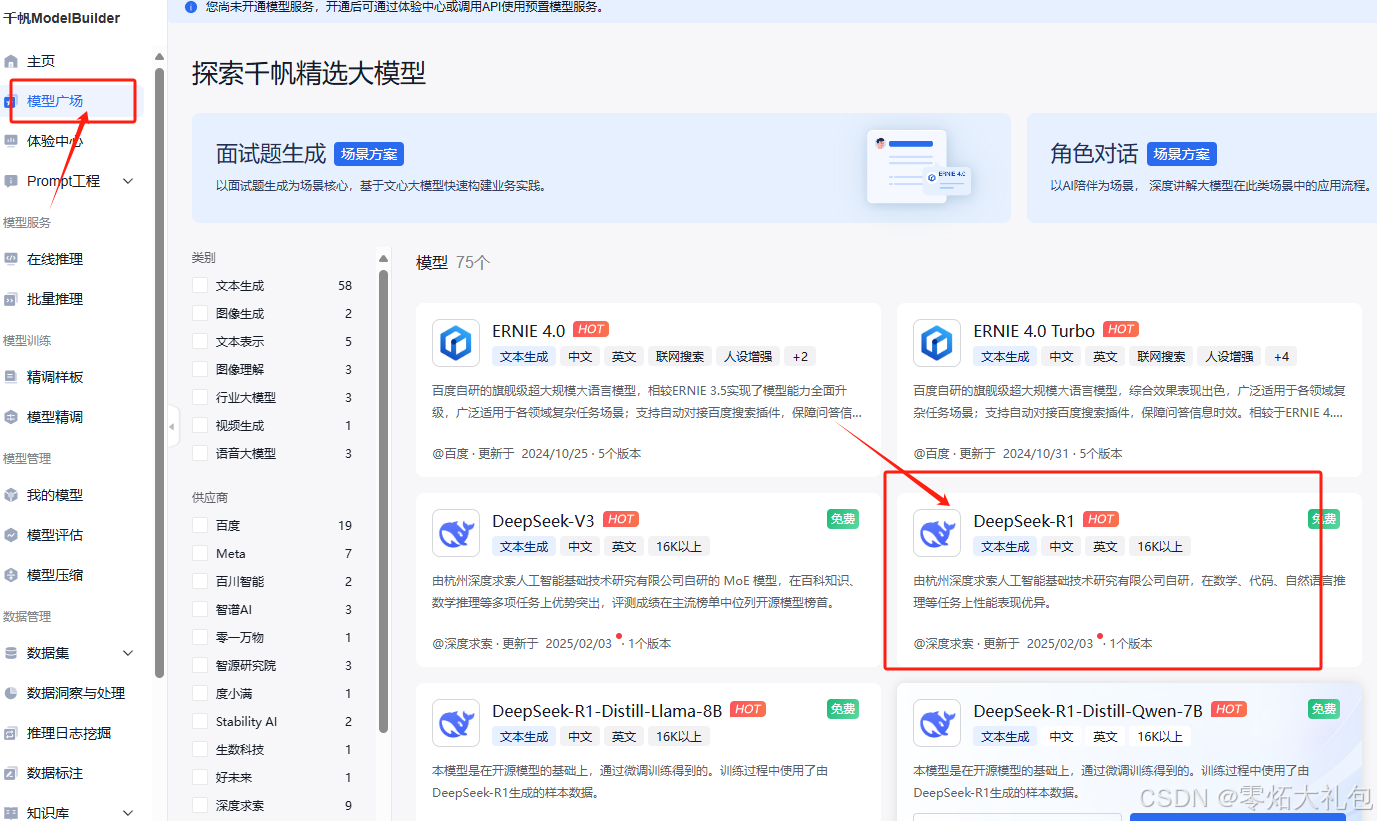The width and height of the screenshot is (1377, 821).
Task: Check the 深度求索 supplier filter
Action: 200,805
